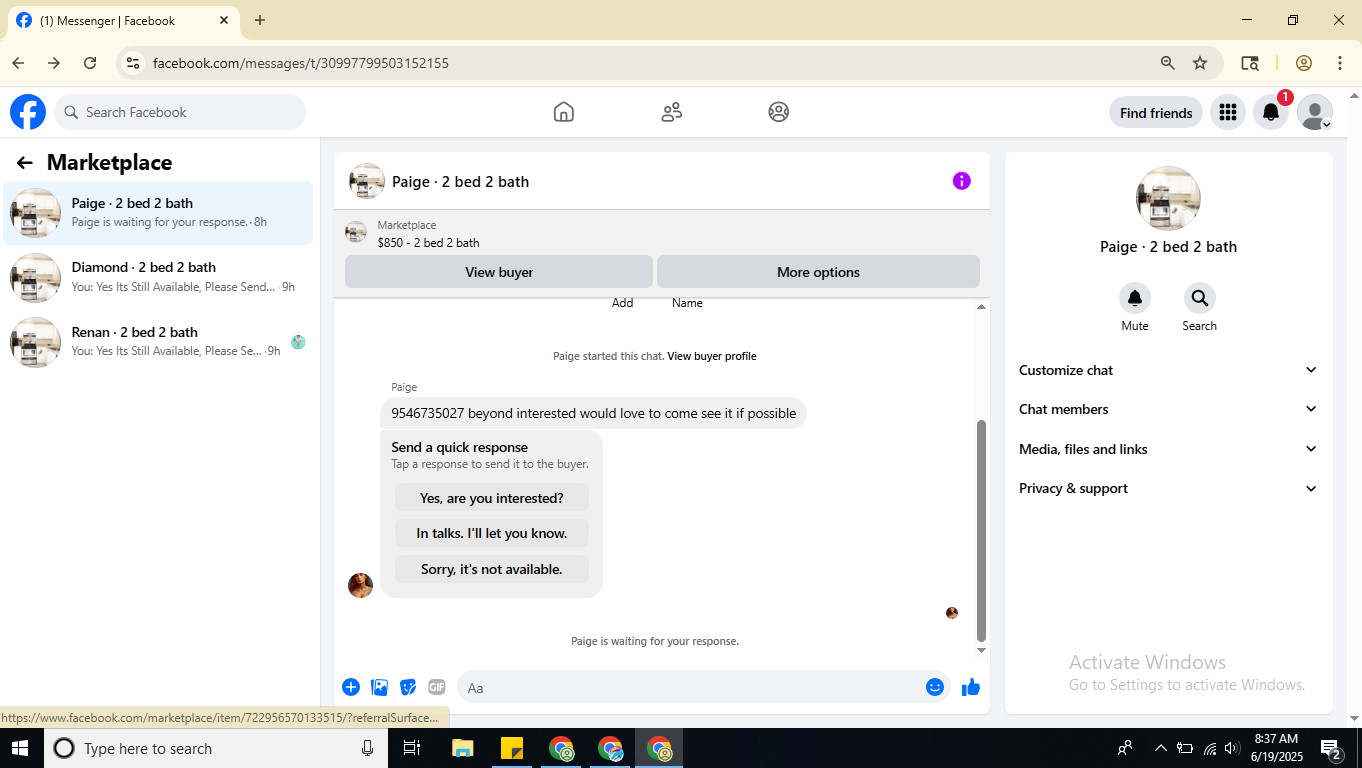The width and height of the screenshot is (1362, 768).
Task: Open new browser tab
Action: pos(260,20)
